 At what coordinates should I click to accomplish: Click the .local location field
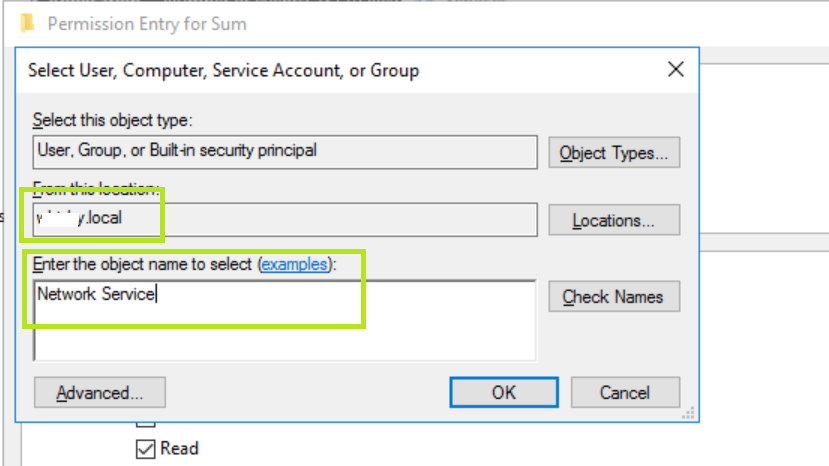(x=285, y=219)
